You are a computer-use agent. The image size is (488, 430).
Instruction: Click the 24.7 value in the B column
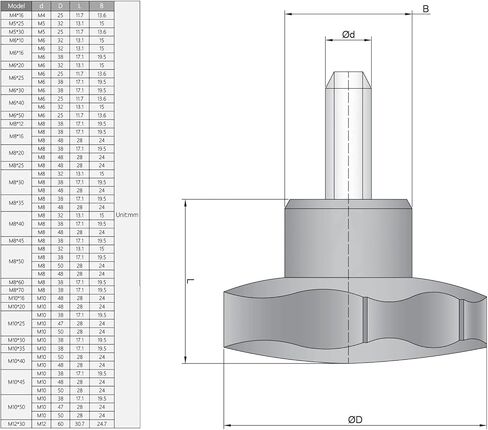coord(102,424)
